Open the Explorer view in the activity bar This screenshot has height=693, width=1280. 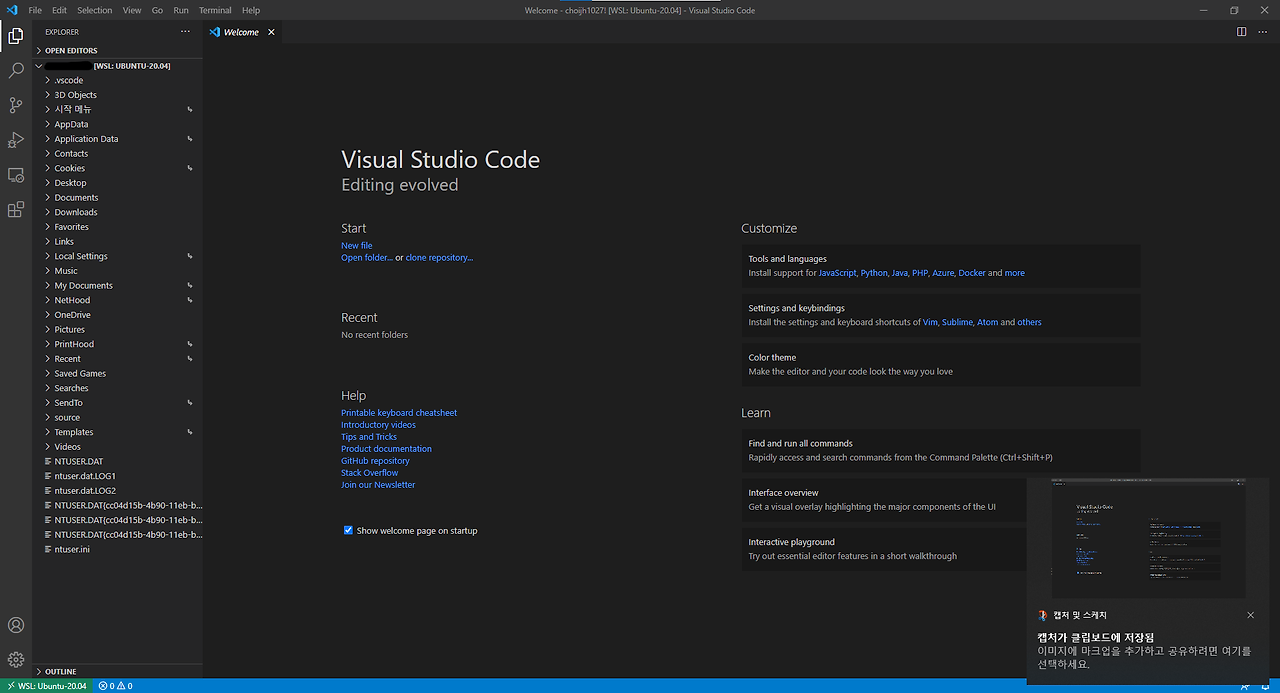coord(15,36)
